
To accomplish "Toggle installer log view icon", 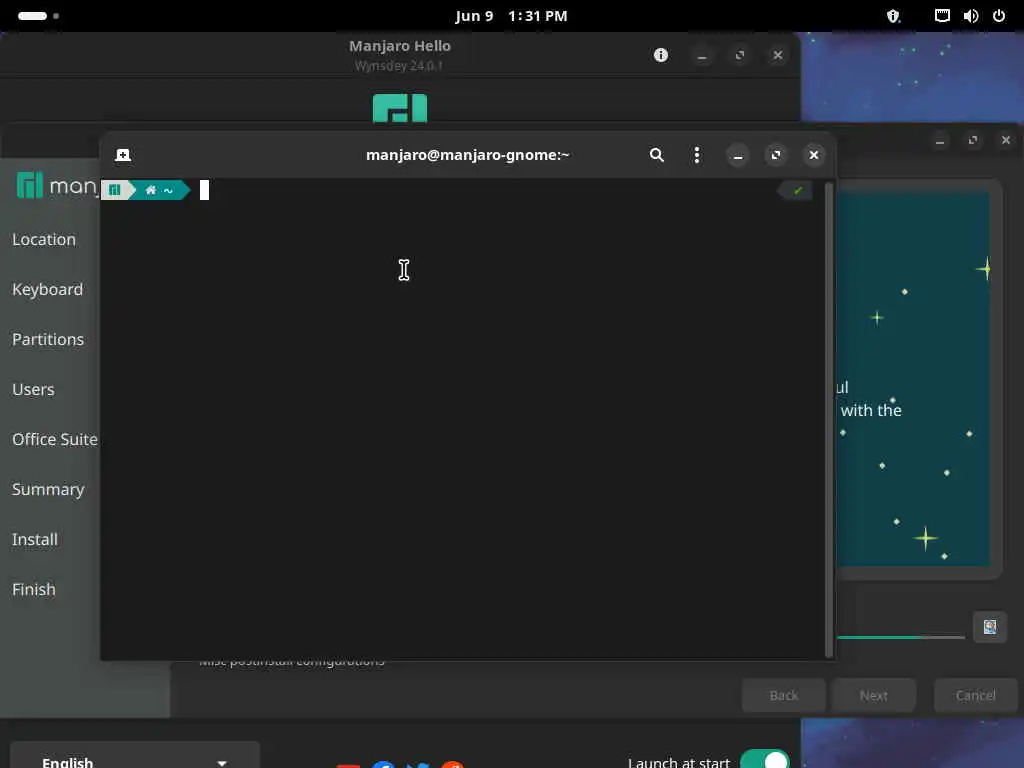I will click(990, 627).
